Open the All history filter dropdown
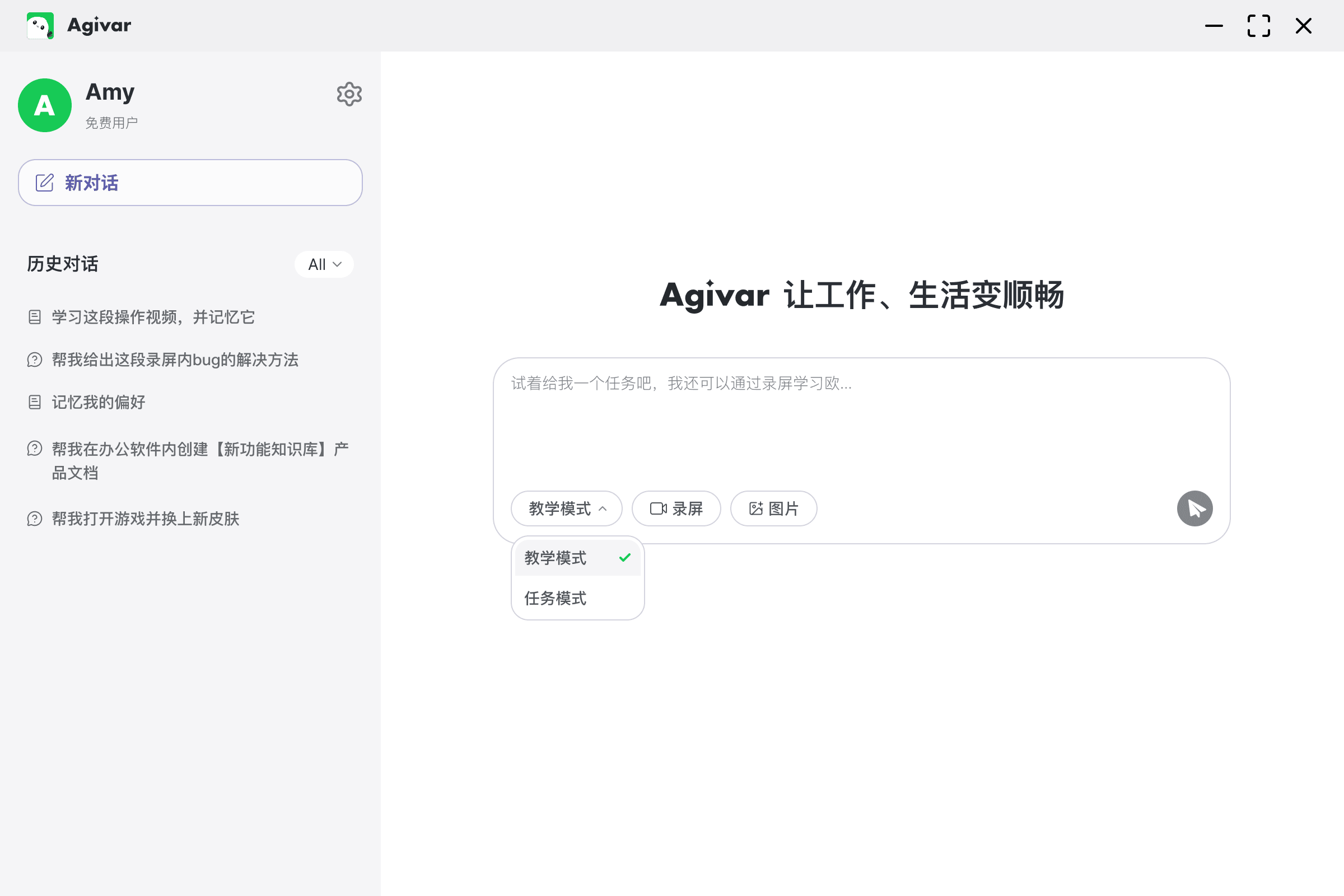This screenshot has width=1344, height=896. pos(324,264)
